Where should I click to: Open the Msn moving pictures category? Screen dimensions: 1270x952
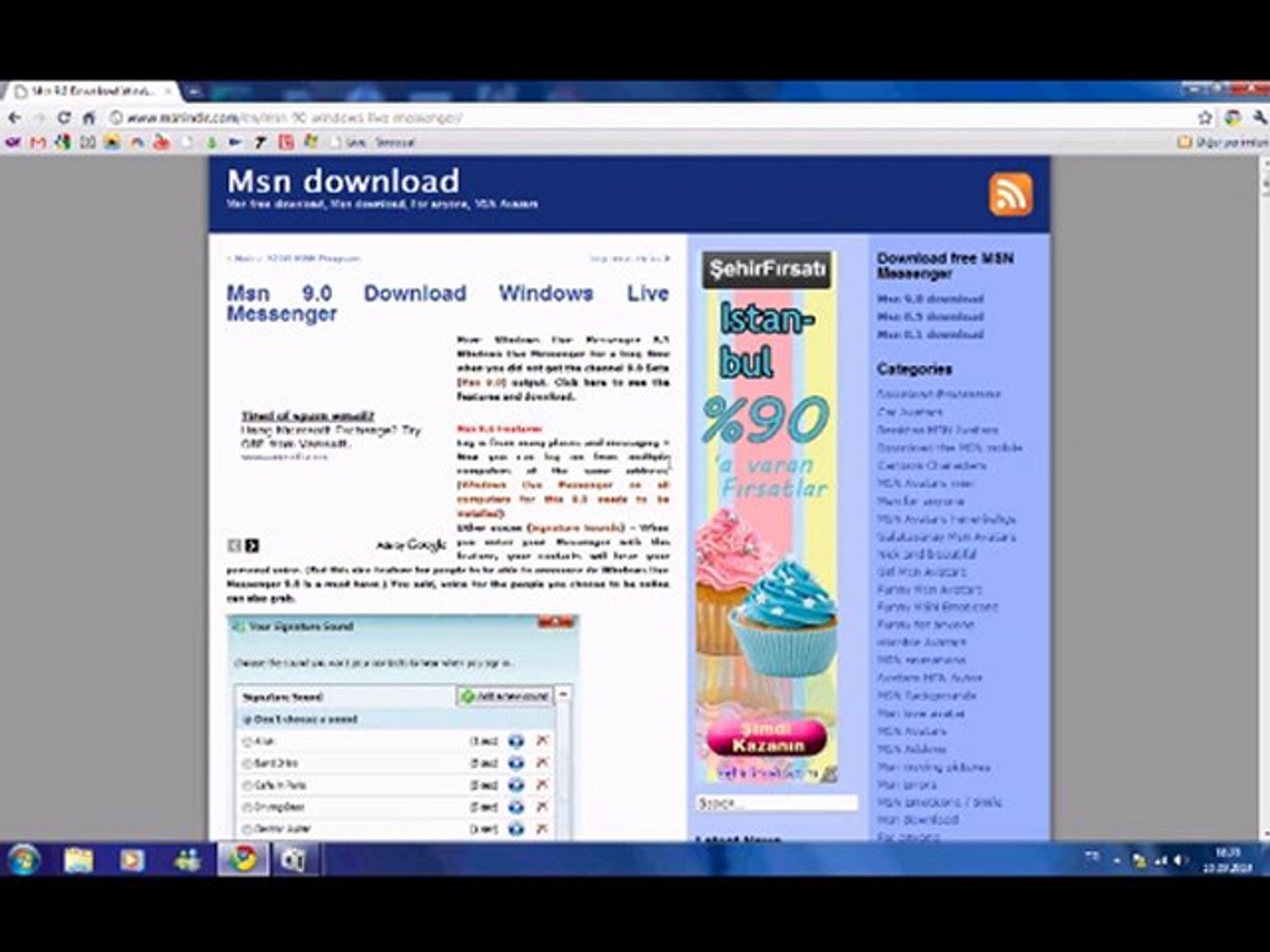coord(933,767)
